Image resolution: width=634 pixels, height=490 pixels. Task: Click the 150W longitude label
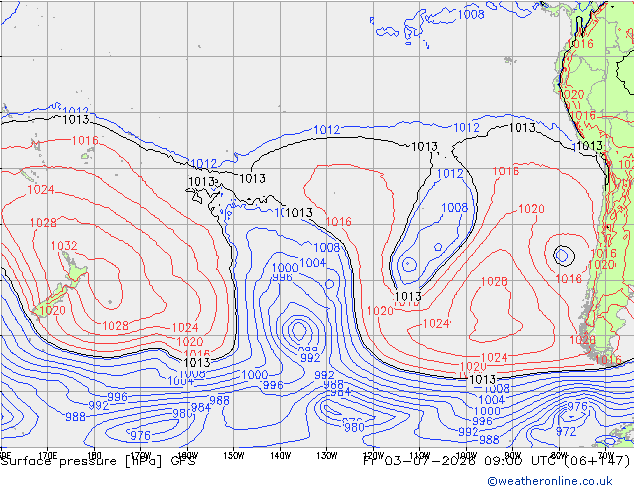click(234, 456)
